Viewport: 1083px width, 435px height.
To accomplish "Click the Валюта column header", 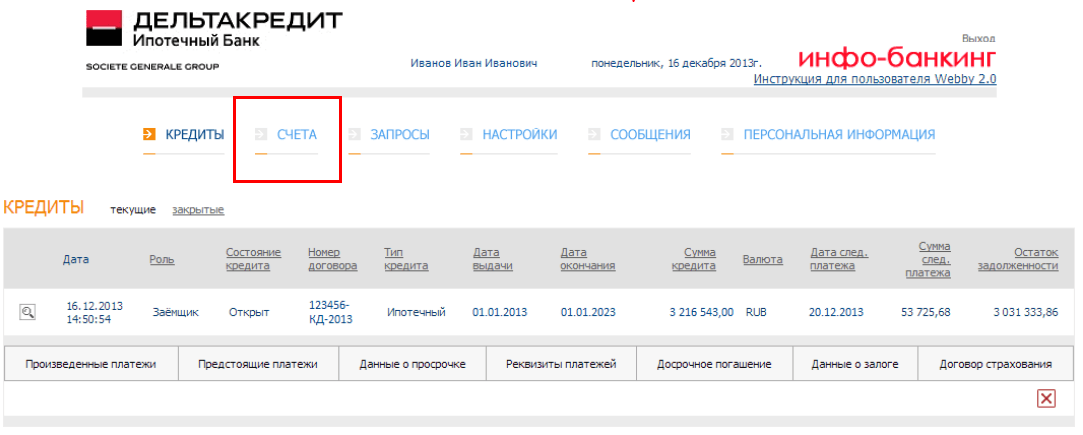I will click(x=763, y=260).
